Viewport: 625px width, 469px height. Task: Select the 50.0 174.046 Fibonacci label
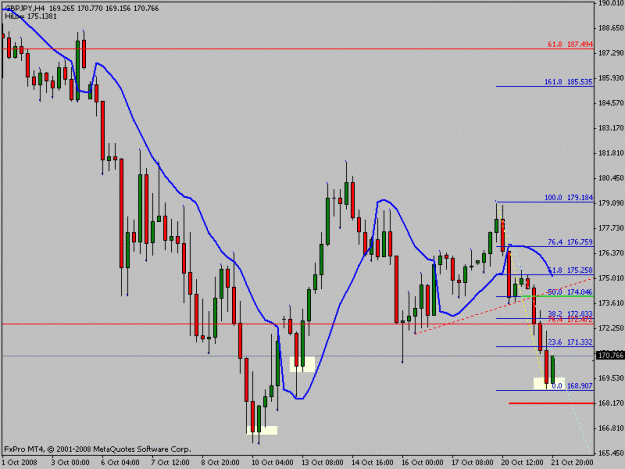click(x=570, y=292)
